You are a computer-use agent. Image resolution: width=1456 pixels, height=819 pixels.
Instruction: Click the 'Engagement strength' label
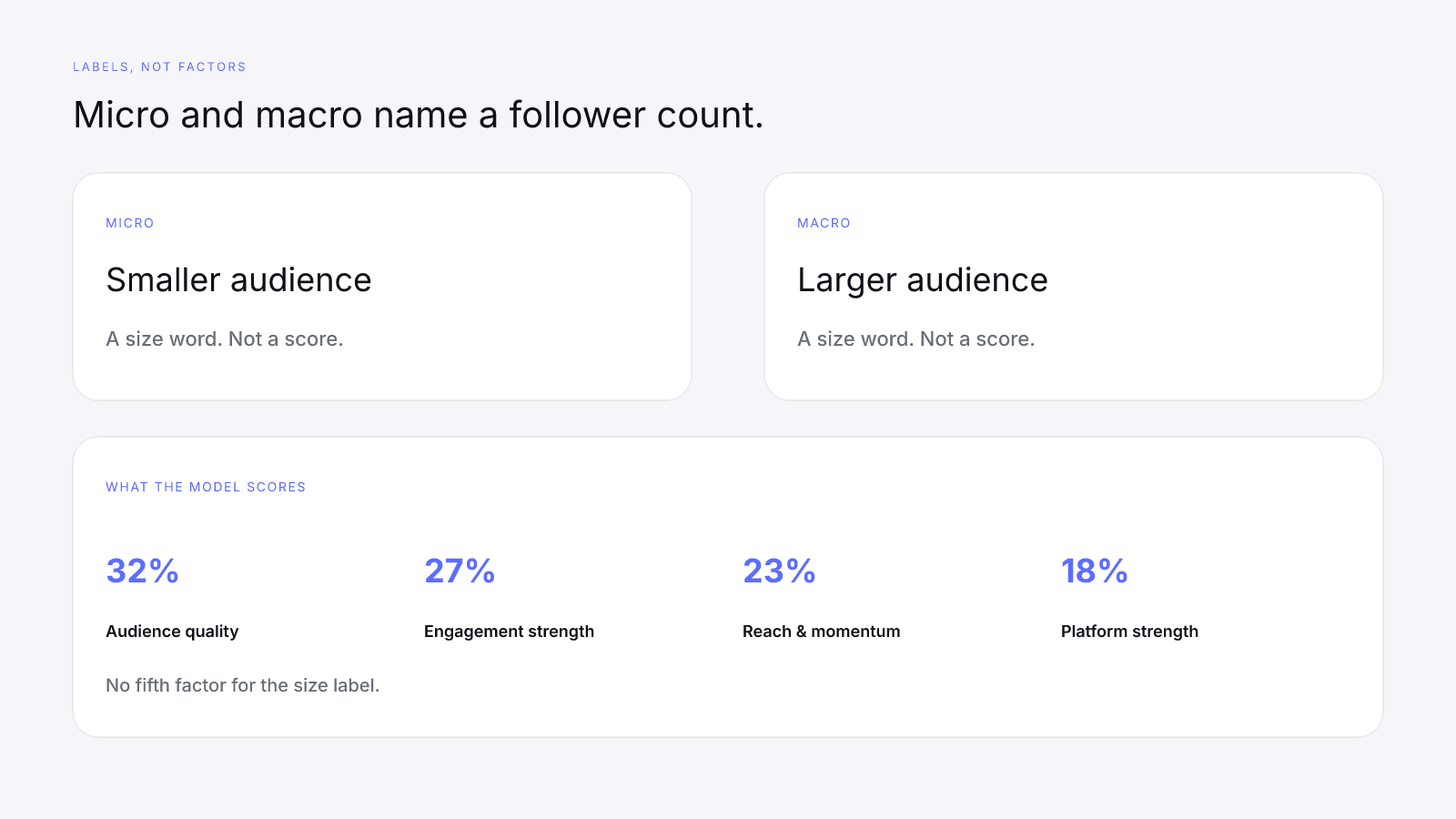pyautogui.click(x=509, y=632)
